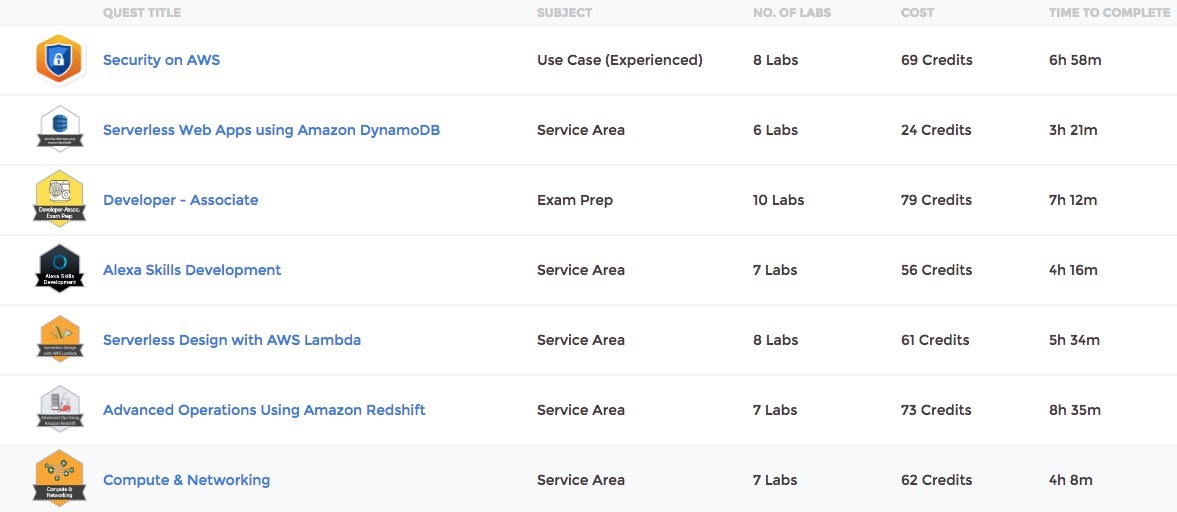Viewport: 1177px width, 512px height.
Task: Open the Compute & Networking quest
Action: [x=186, y=480]
